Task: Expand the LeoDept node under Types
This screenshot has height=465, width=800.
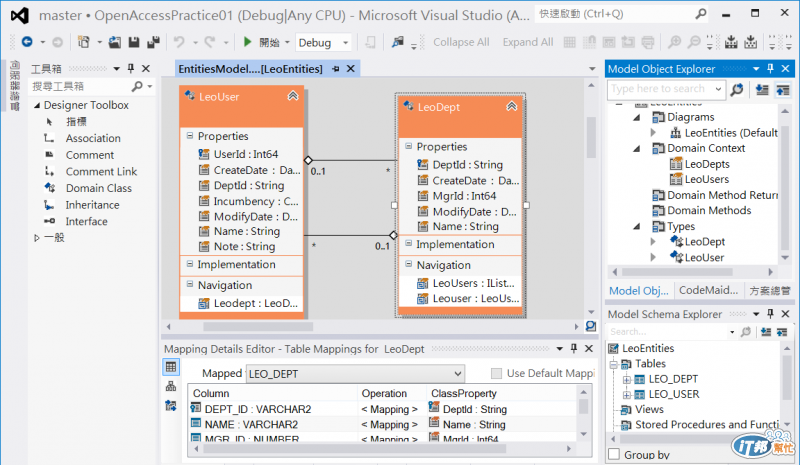Action: pyautogui.click(x=653, y=241)
